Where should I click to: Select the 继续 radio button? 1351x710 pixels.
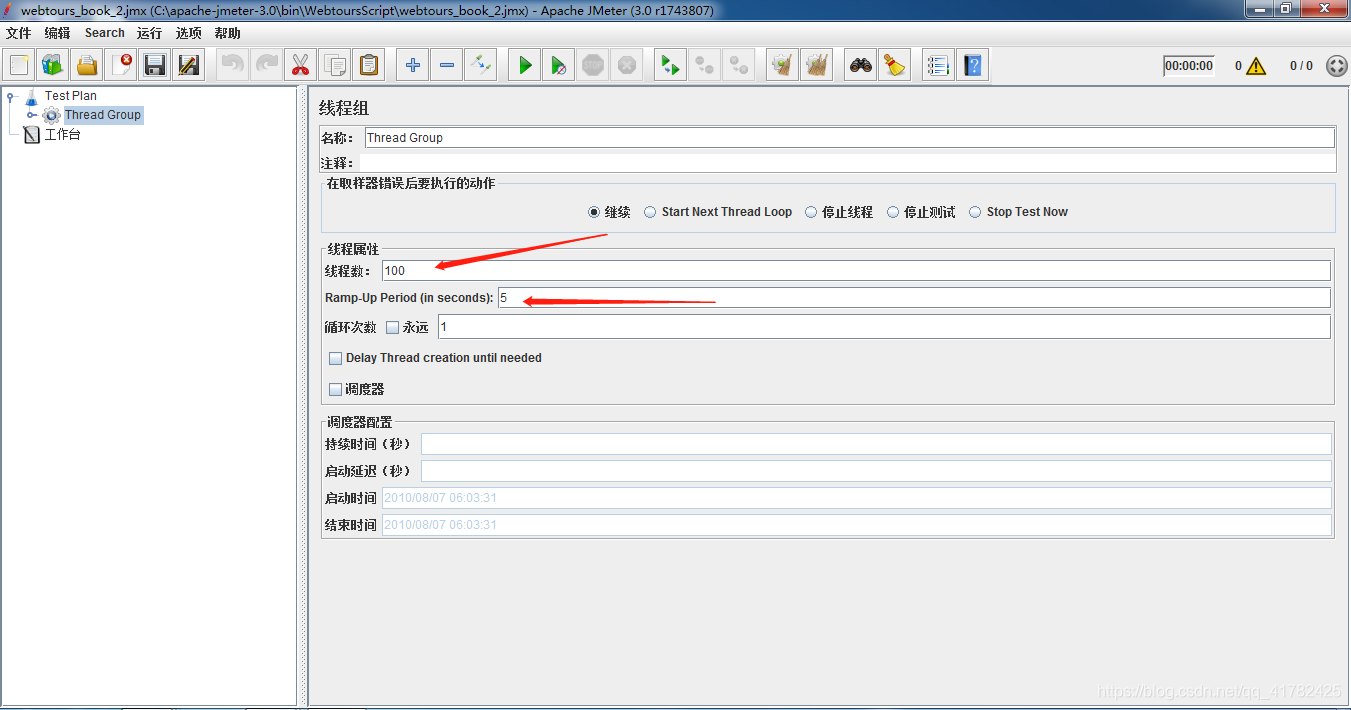(594, 212)
